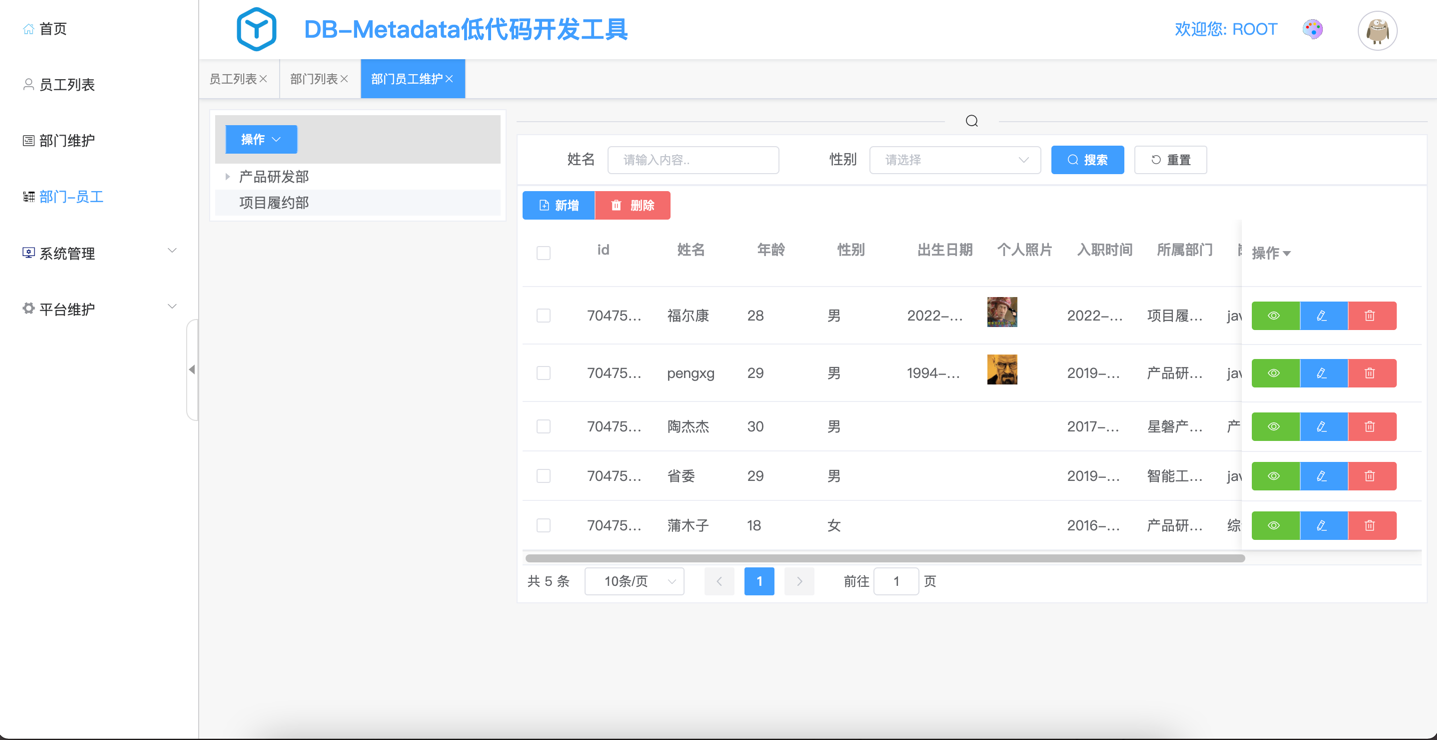Click the delete trash icon for 陶杰杰
The width and height of the screenshot is (1437, 740).
(x=1370, y=427)
